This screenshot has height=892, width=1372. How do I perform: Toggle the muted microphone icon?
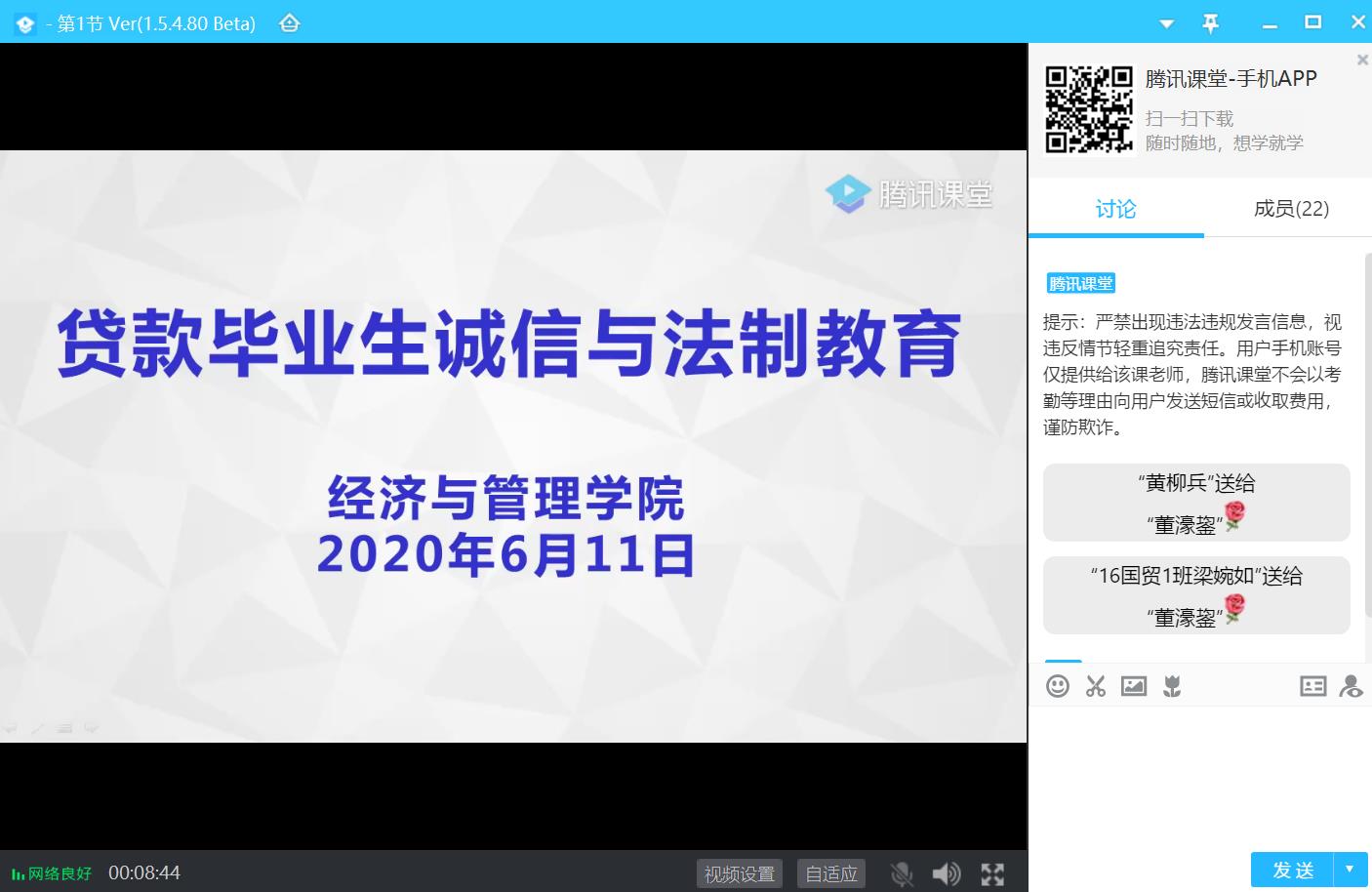902,873
